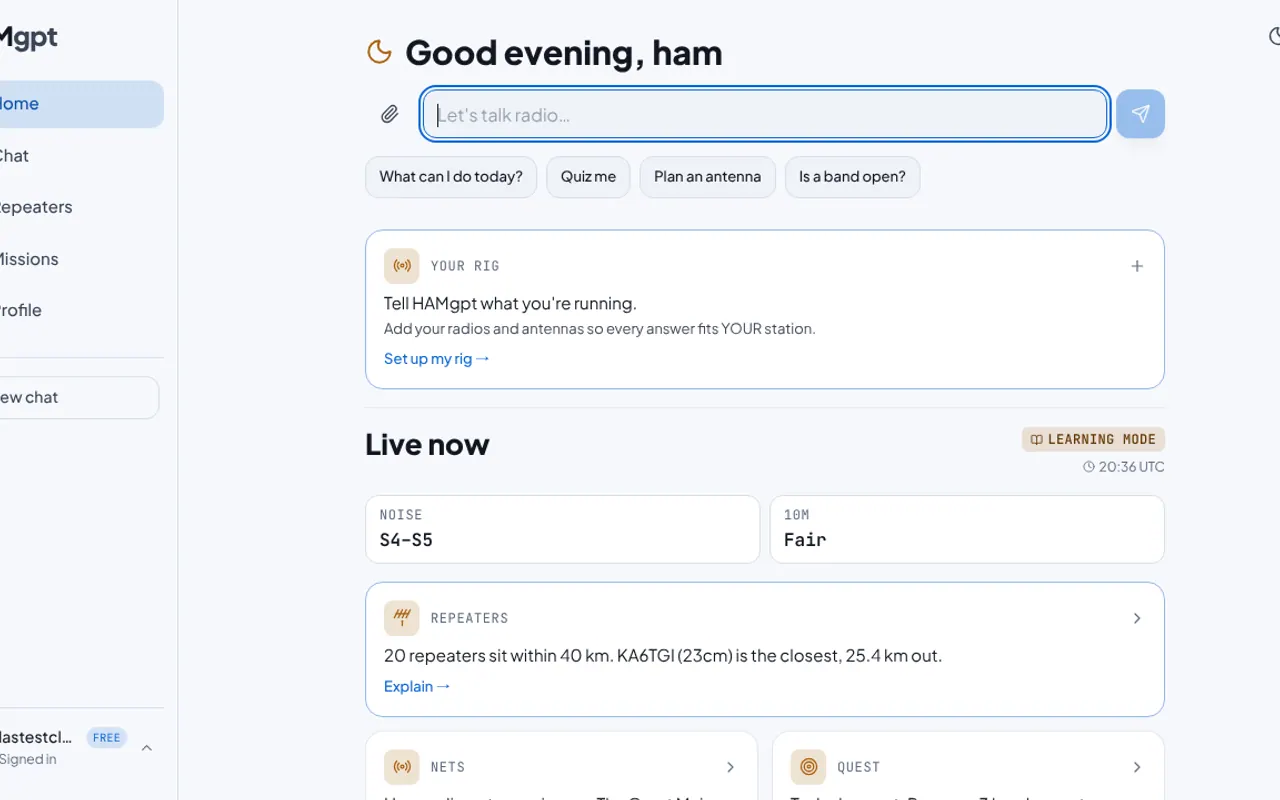Screen dimensions: 1280x800
Task: Open the repeaters 'Explain' link
Action: point(417,686)
